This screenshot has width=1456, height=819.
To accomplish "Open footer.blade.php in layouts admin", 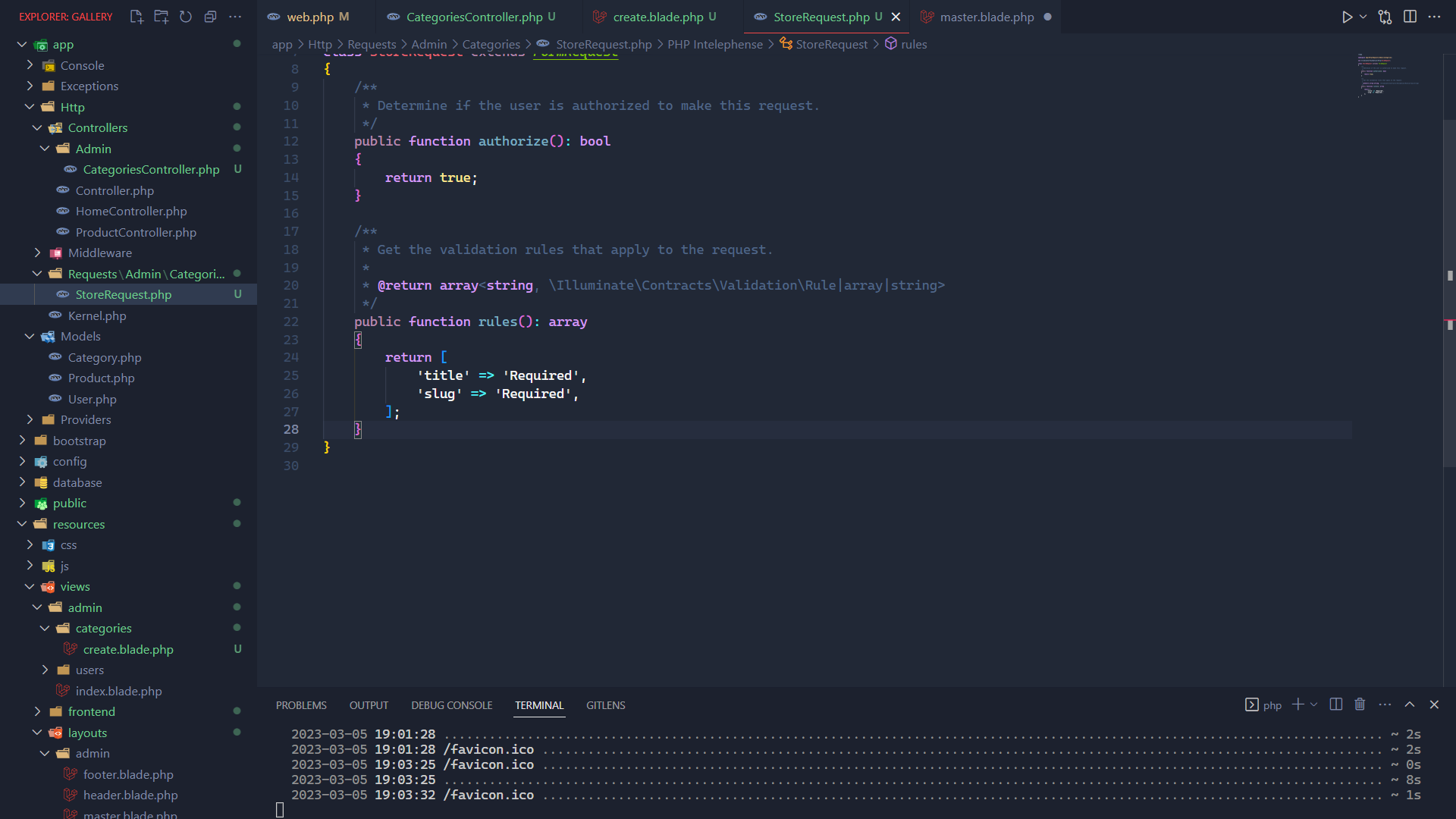I will pyautogui.click(x=128, y=774).
